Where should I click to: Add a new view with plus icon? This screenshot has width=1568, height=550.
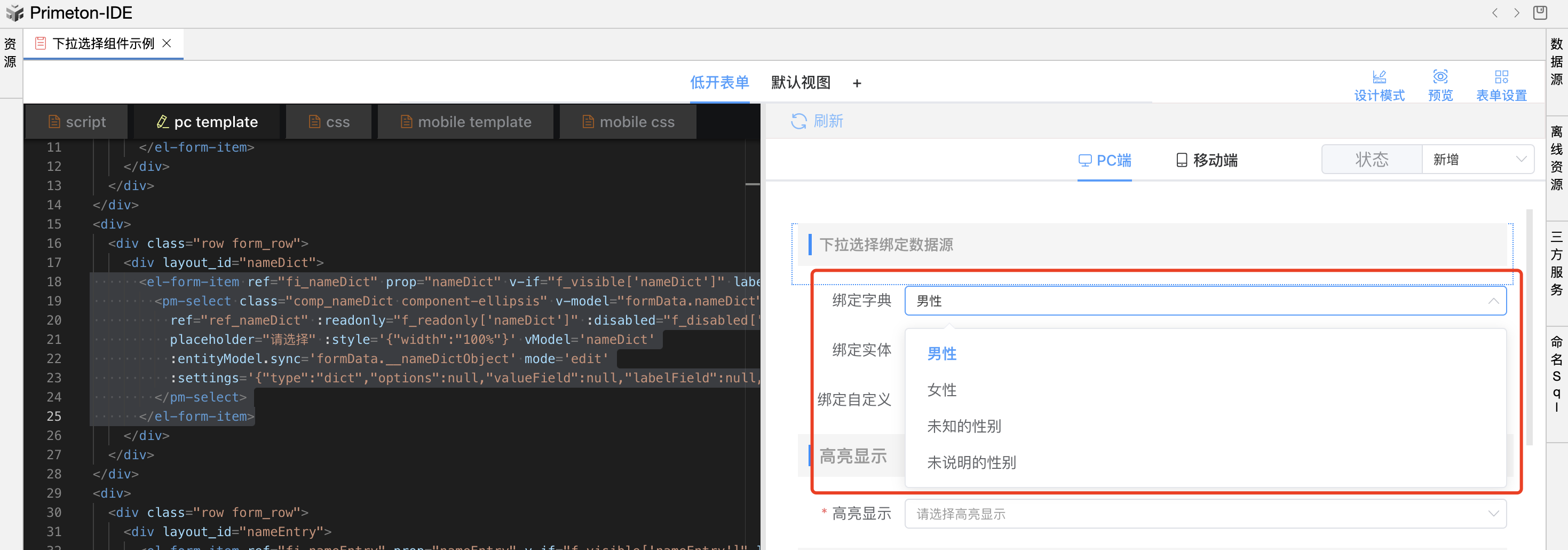click(x=857, y=83)
